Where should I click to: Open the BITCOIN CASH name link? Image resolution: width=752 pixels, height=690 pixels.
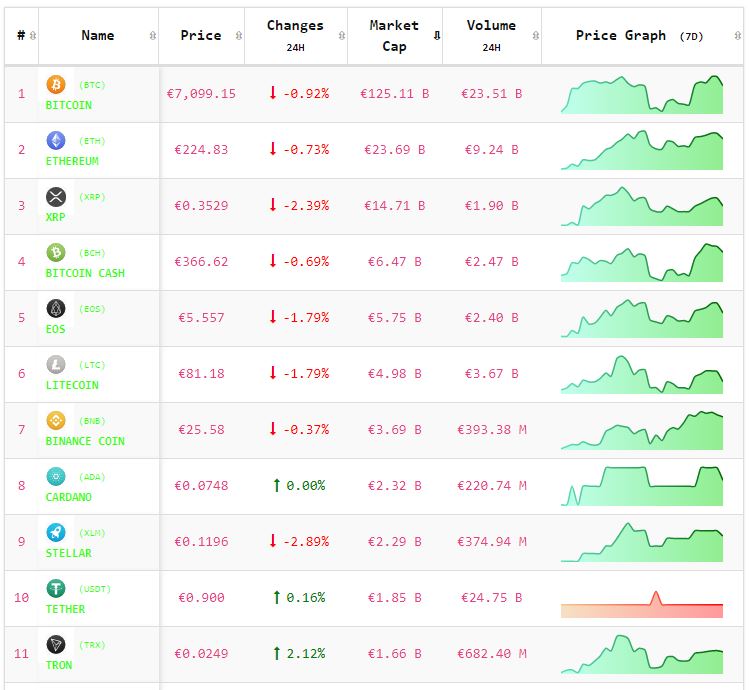click(x=85, y=273)
